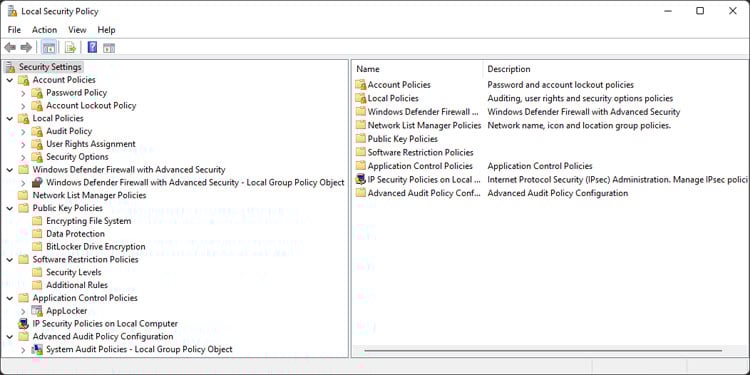Select Windows Defender Firewall with Advanced Security tree label

(x=129, y=170)
